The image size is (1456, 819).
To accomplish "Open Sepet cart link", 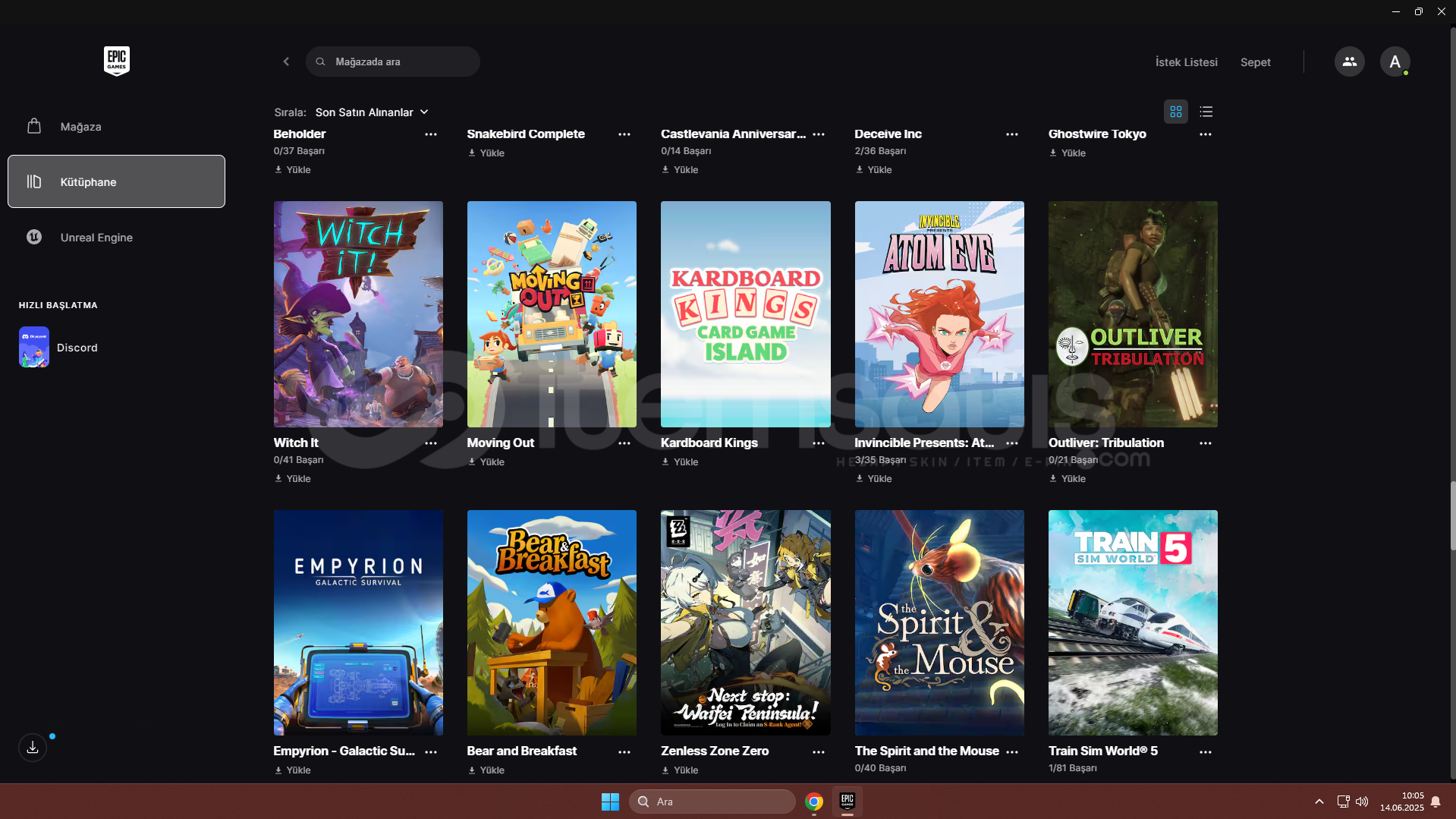I will (x=1255, y=62).
